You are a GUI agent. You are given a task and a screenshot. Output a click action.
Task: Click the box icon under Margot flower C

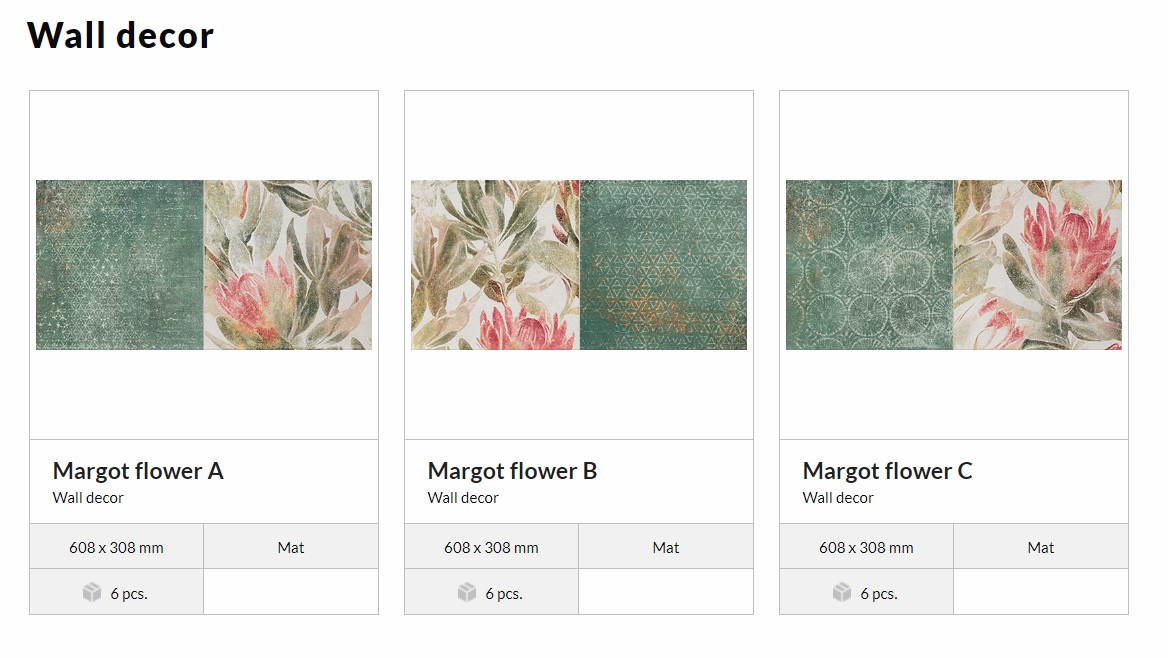point(842,592)
